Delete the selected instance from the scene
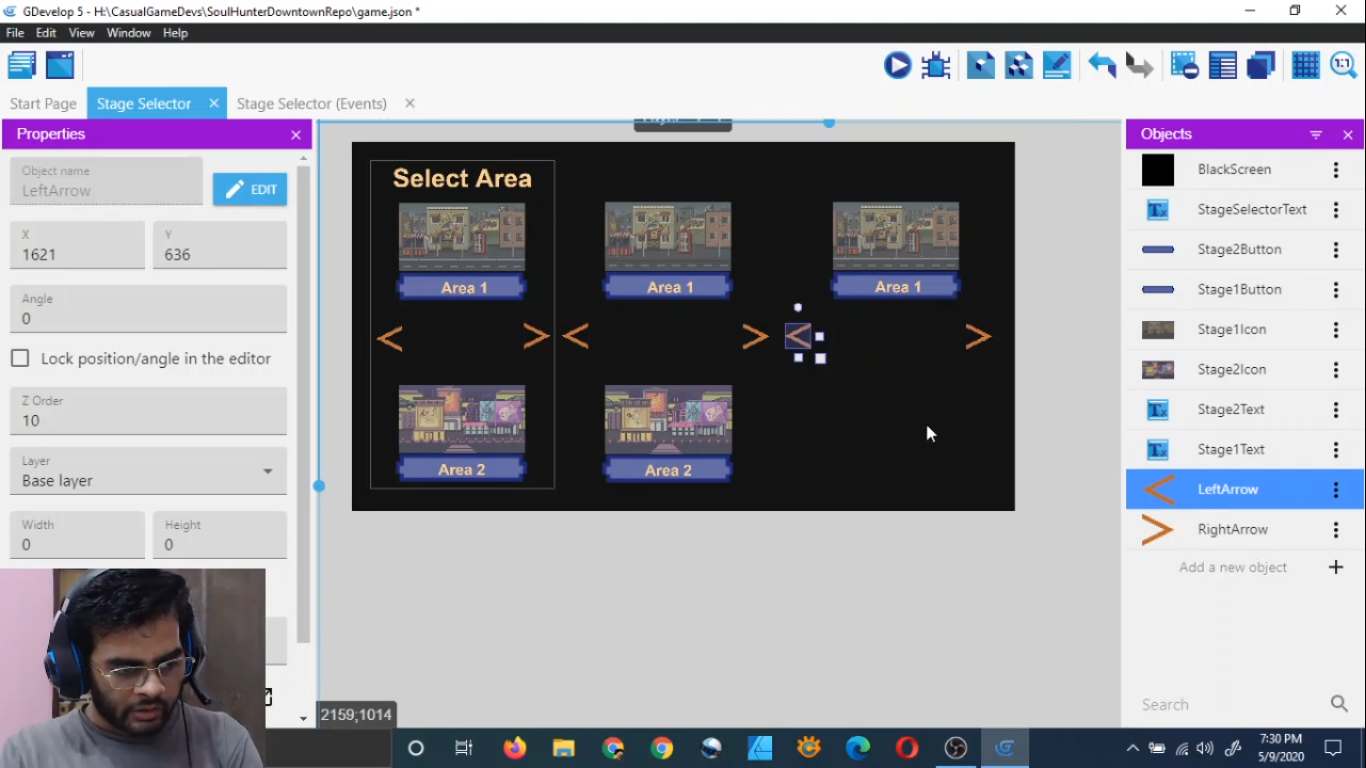 [1185, 66]
